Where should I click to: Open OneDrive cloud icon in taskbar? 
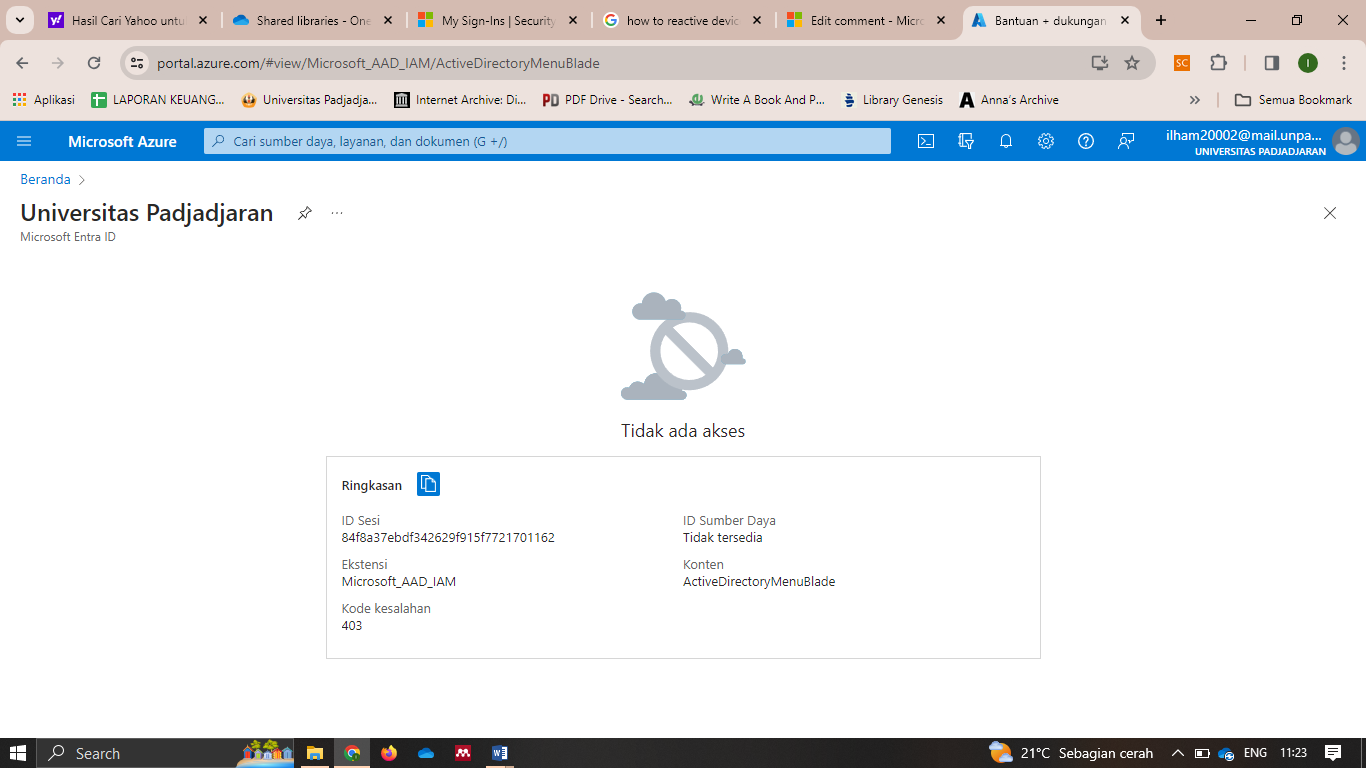click(426, 753)
